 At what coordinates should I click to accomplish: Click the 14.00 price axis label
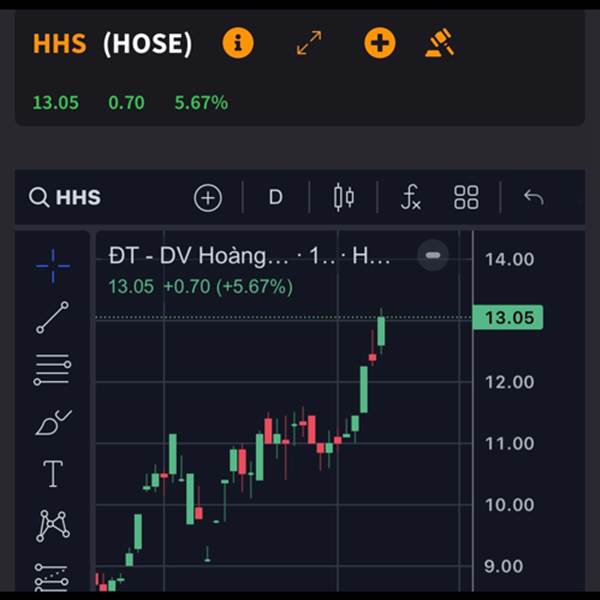pyautogui.click(x=509, y=259)
